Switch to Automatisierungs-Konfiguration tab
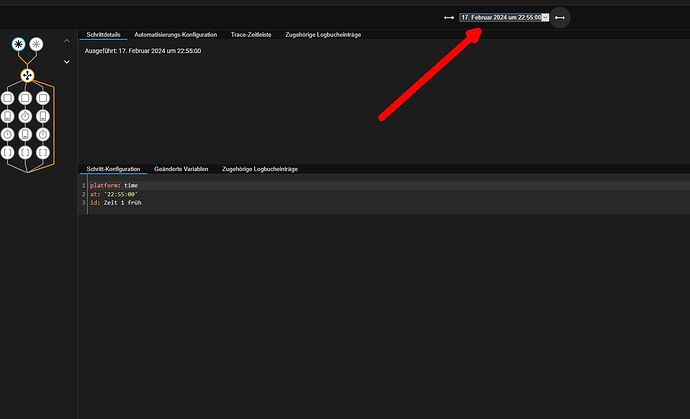Viewport: 690px width, 419px height. 176,35
